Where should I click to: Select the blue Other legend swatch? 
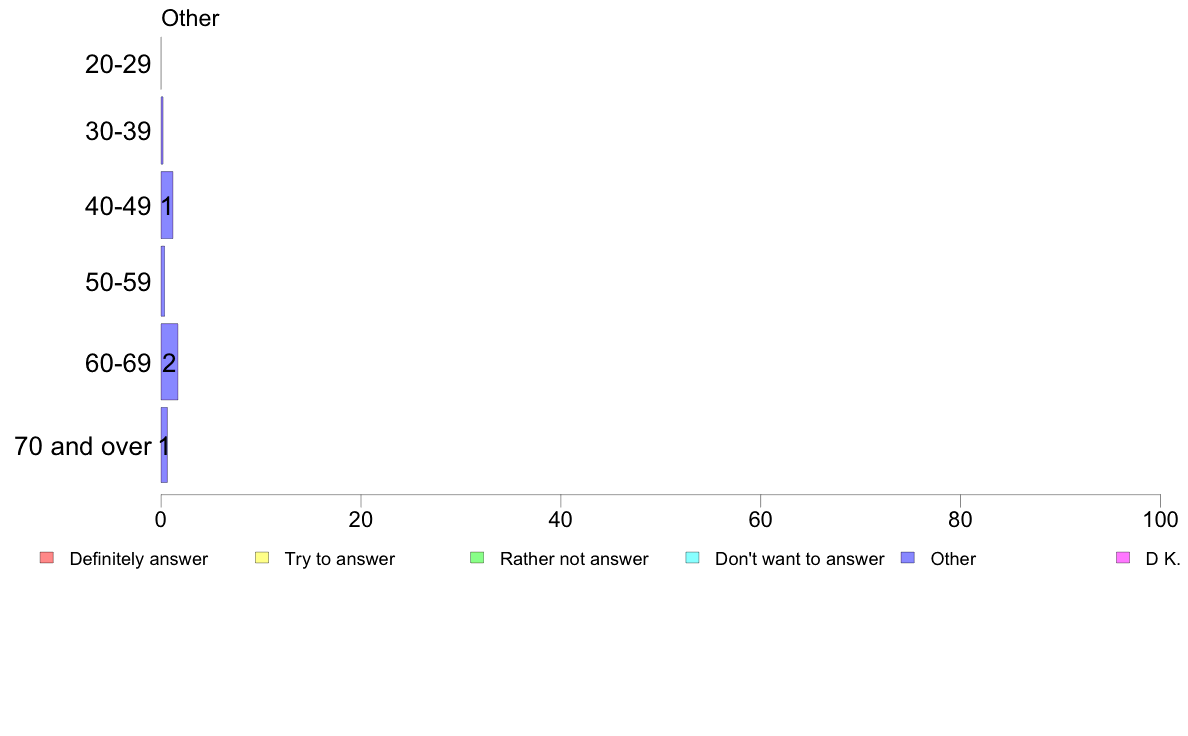(x=907, y=557)
